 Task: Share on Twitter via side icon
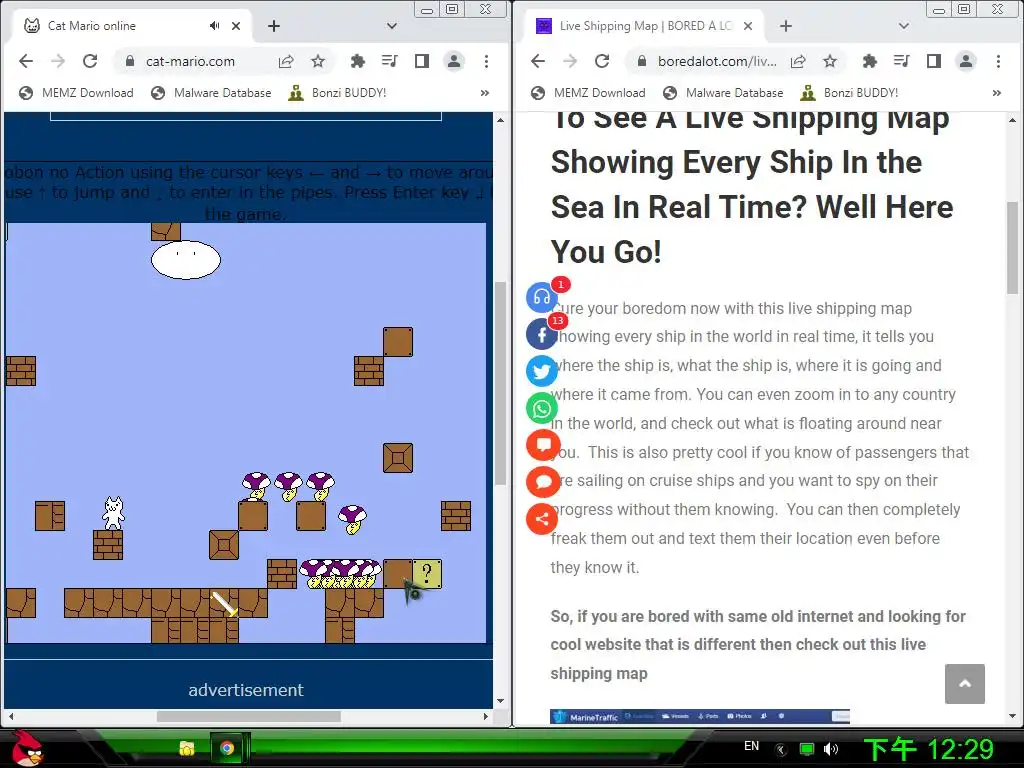click(542, 371)
